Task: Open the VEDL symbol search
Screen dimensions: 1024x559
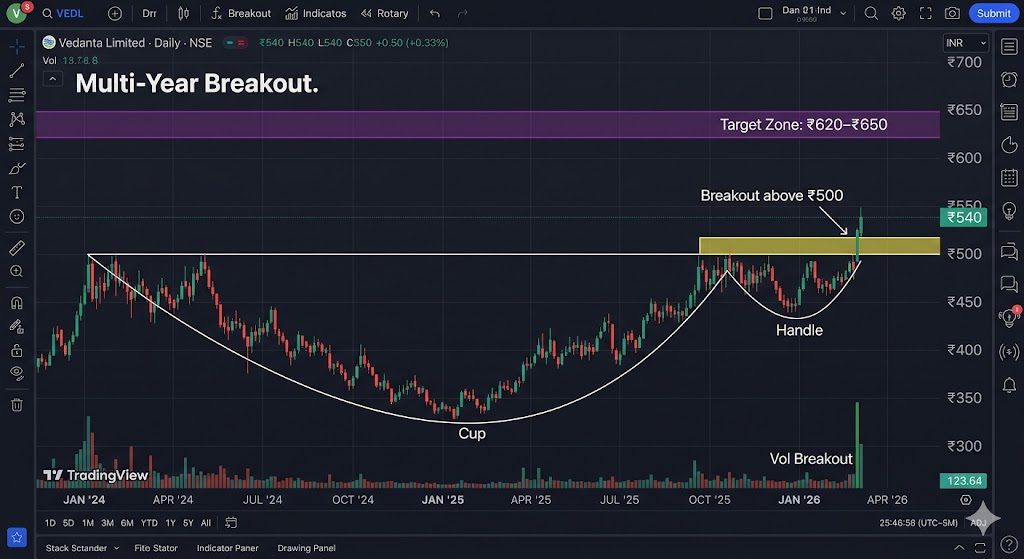Action: pyautogui.click(x=63, y=13)
